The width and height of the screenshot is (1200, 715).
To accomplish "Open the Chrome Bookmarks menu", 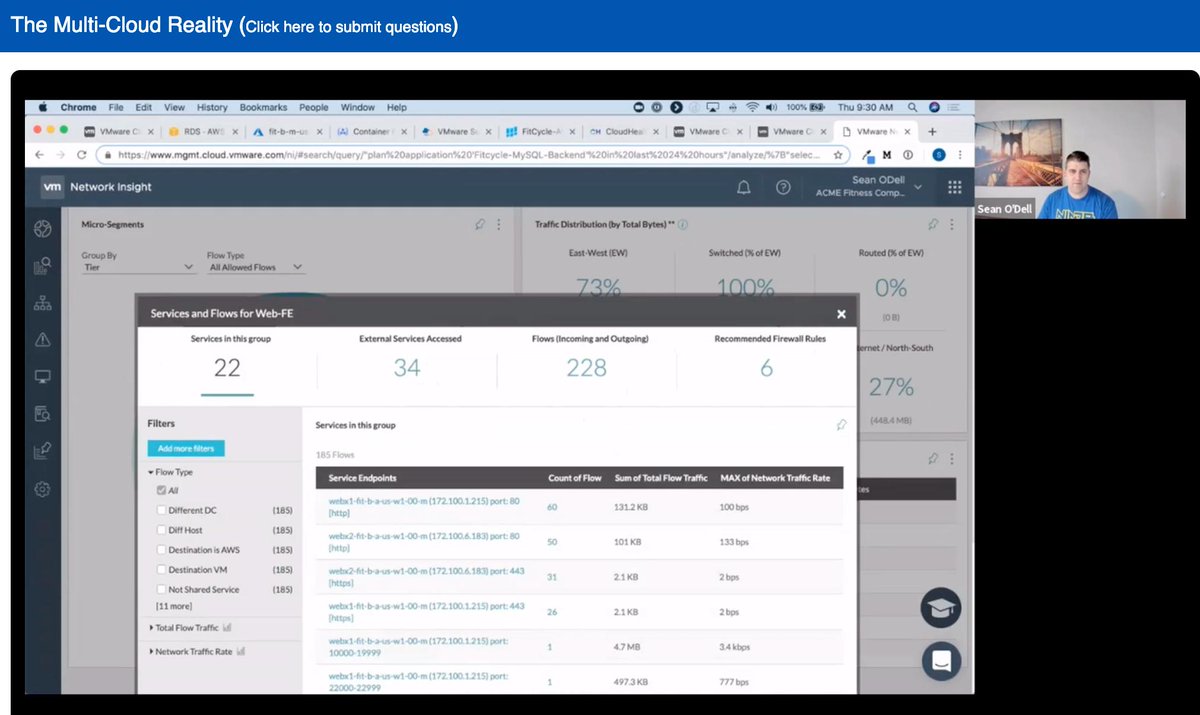I will point(263,107).
